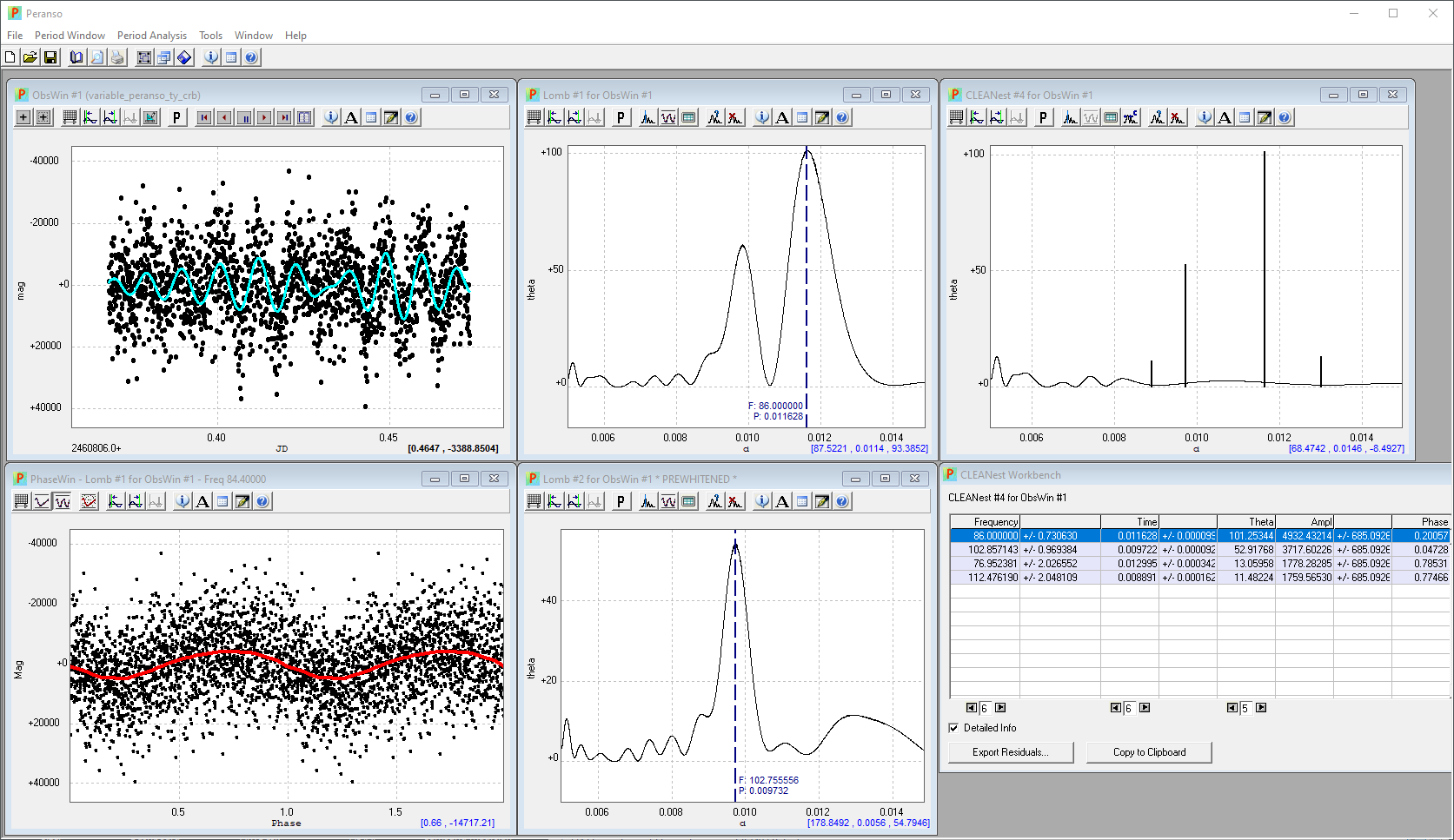Click the text 'A' icon in ObsWin #1 toolbar

click(x=351, y=117)
